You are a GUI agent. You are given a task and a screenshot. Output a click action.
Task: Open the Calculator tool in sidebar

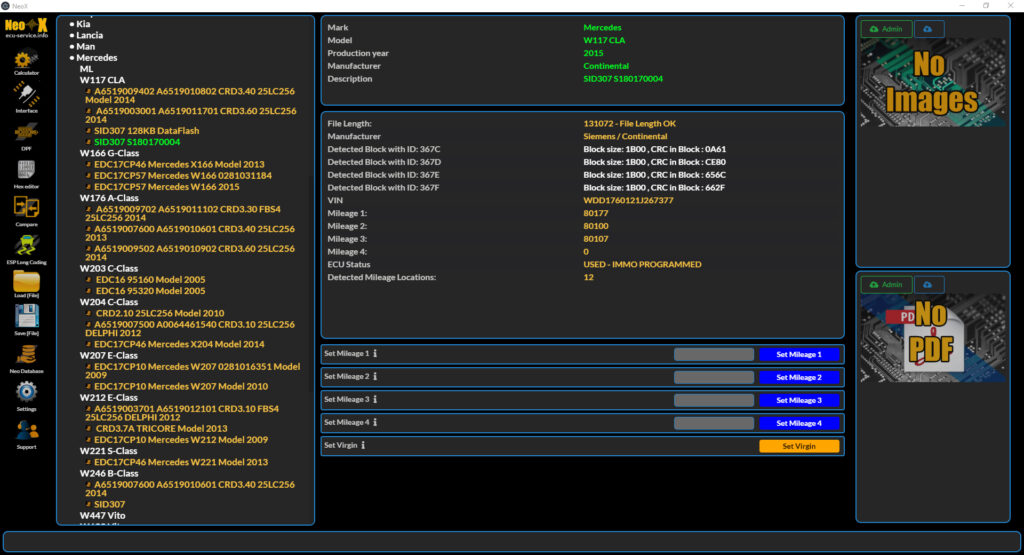tap(26, 60)
